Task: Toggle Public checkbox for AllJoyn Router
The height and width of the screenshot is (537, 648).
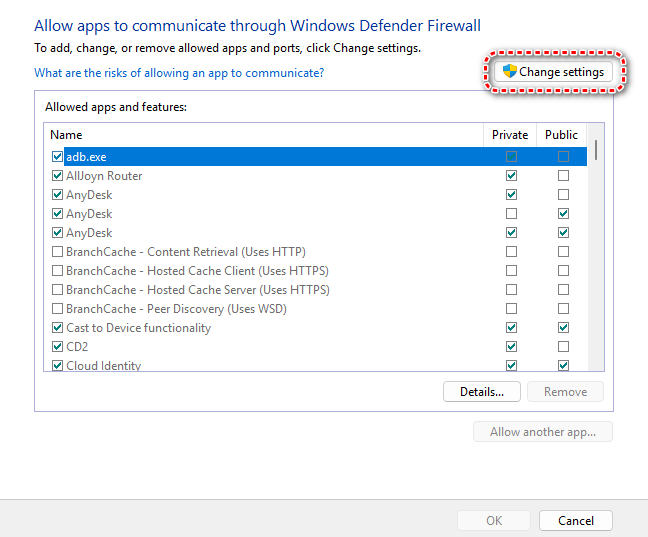Action: 563,176
